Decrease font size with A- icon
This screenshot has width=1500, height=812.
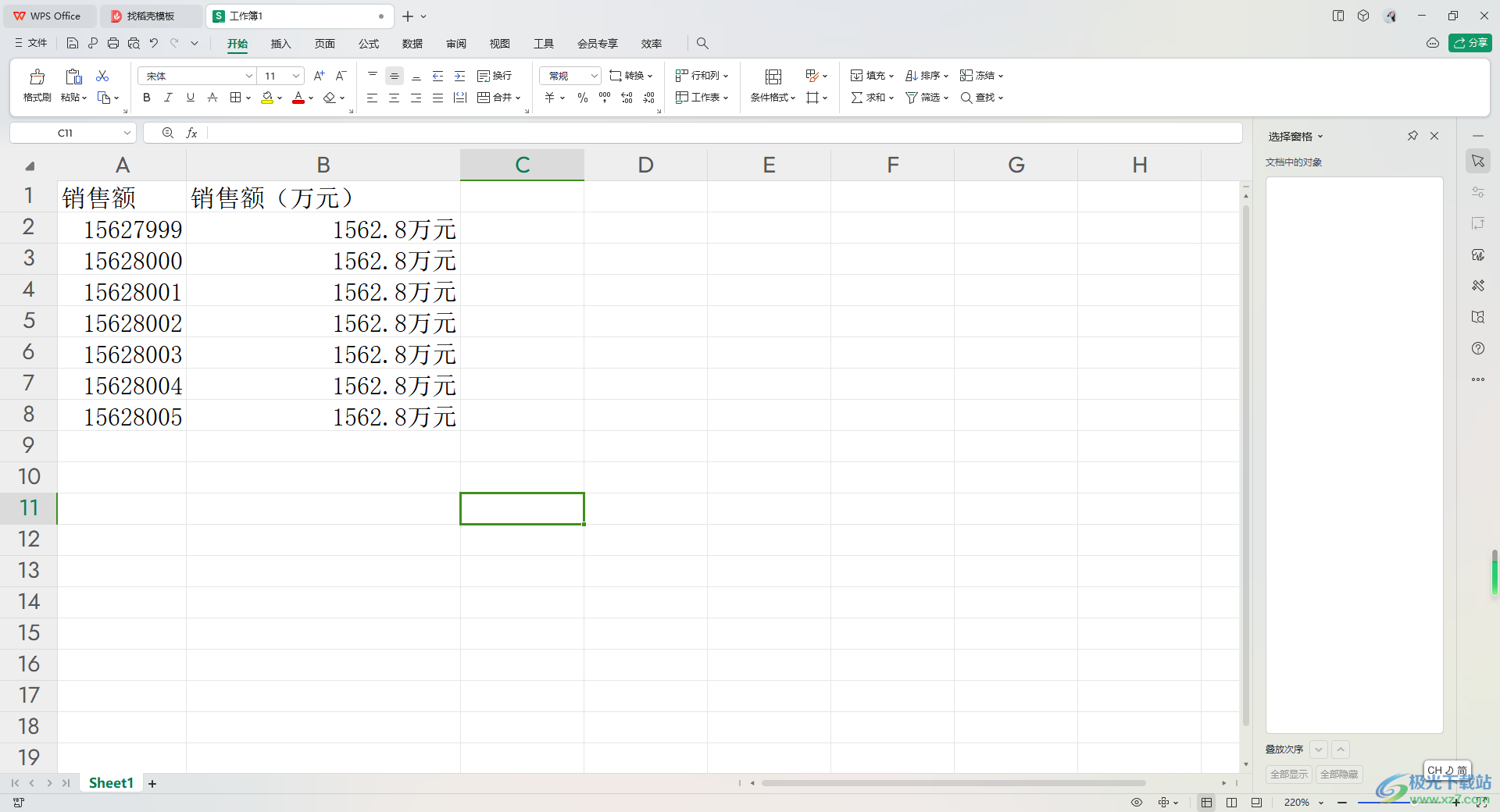(x=341, y=76)
